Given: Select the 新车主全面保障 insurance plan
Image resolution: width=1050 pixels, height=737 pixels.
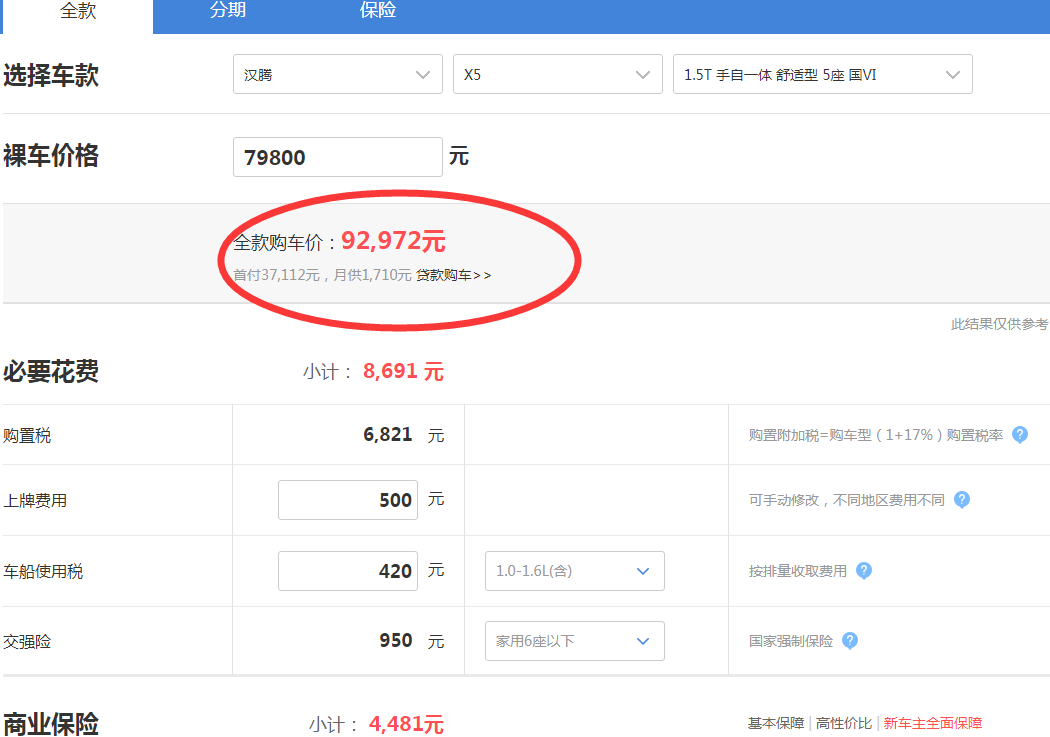Looking at the screenshot, I should (933, 723).
